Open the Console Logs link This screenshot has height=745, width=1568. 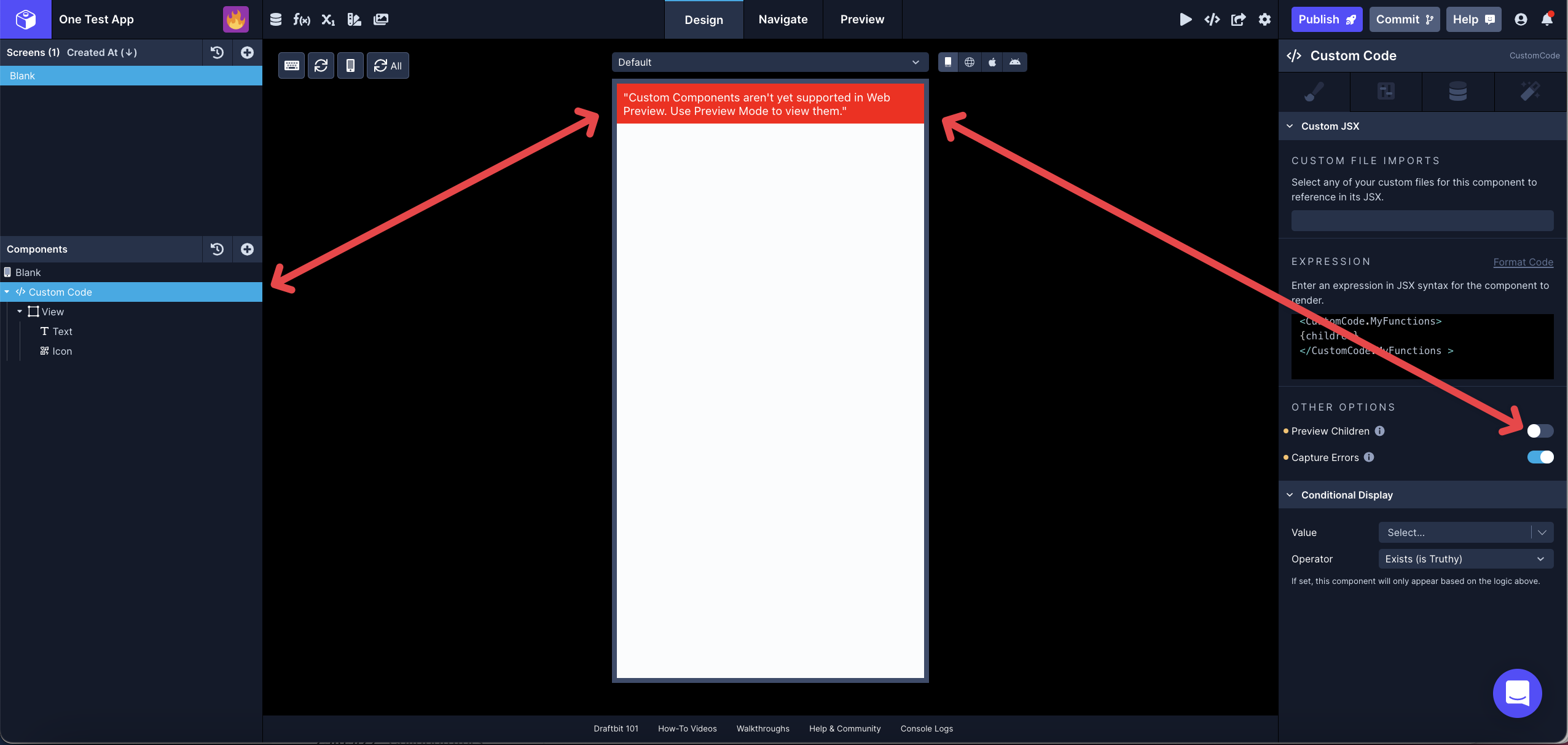pos(927,728)
